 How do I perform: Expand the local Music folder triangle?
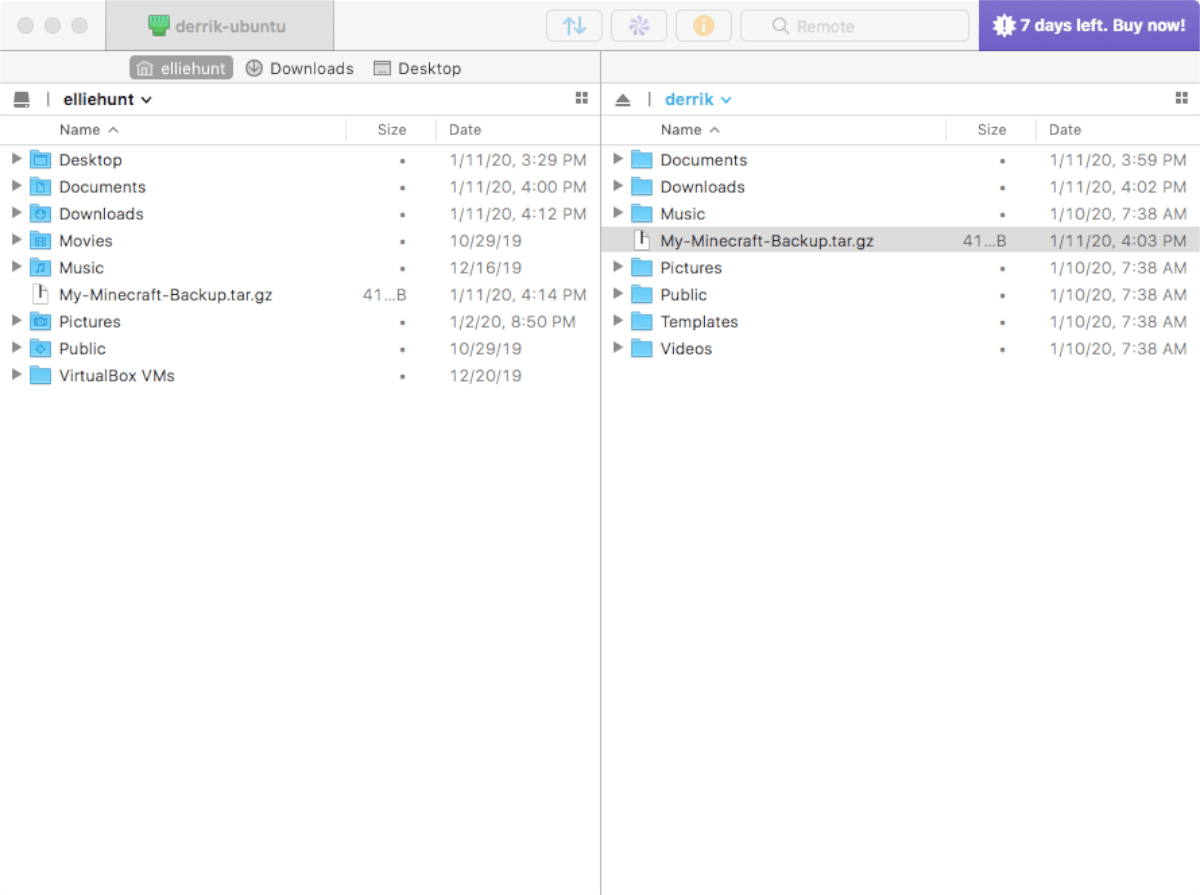coord(16,267)
